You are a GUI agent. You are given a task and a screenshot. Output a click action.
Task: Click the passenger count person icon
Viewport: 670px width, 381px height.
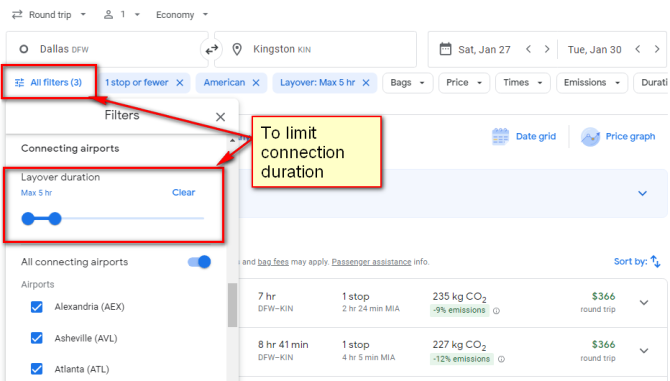pos(109,15)
